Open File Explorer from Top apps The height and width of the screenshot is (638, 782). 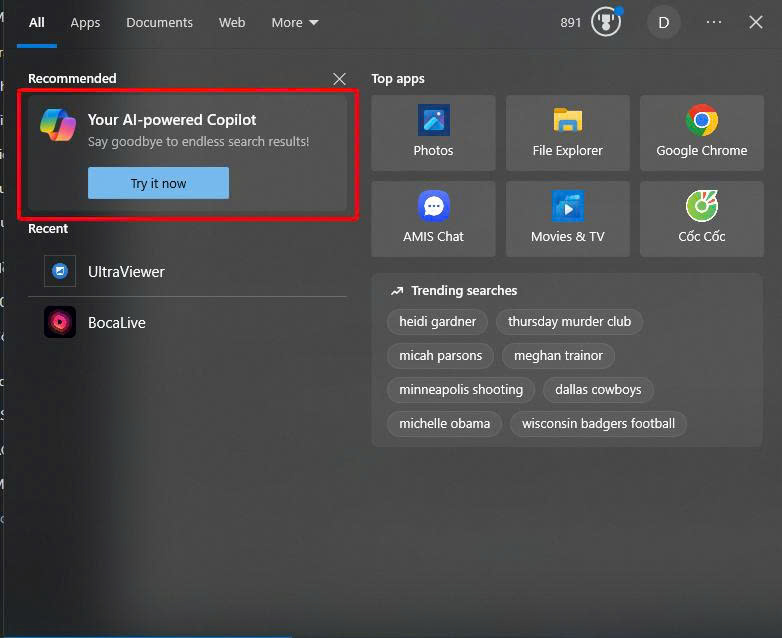click(x=568, y=133)
